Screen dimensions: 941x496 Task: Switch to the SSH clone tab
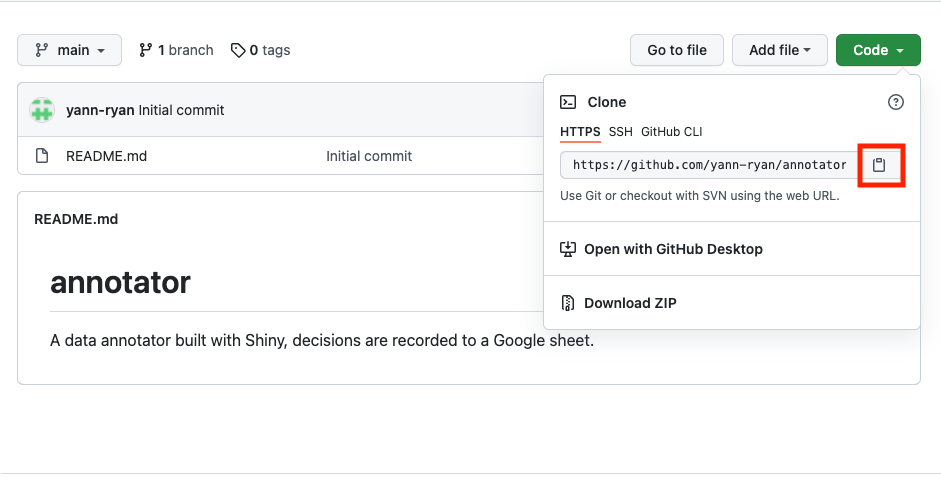coord(621,132)
